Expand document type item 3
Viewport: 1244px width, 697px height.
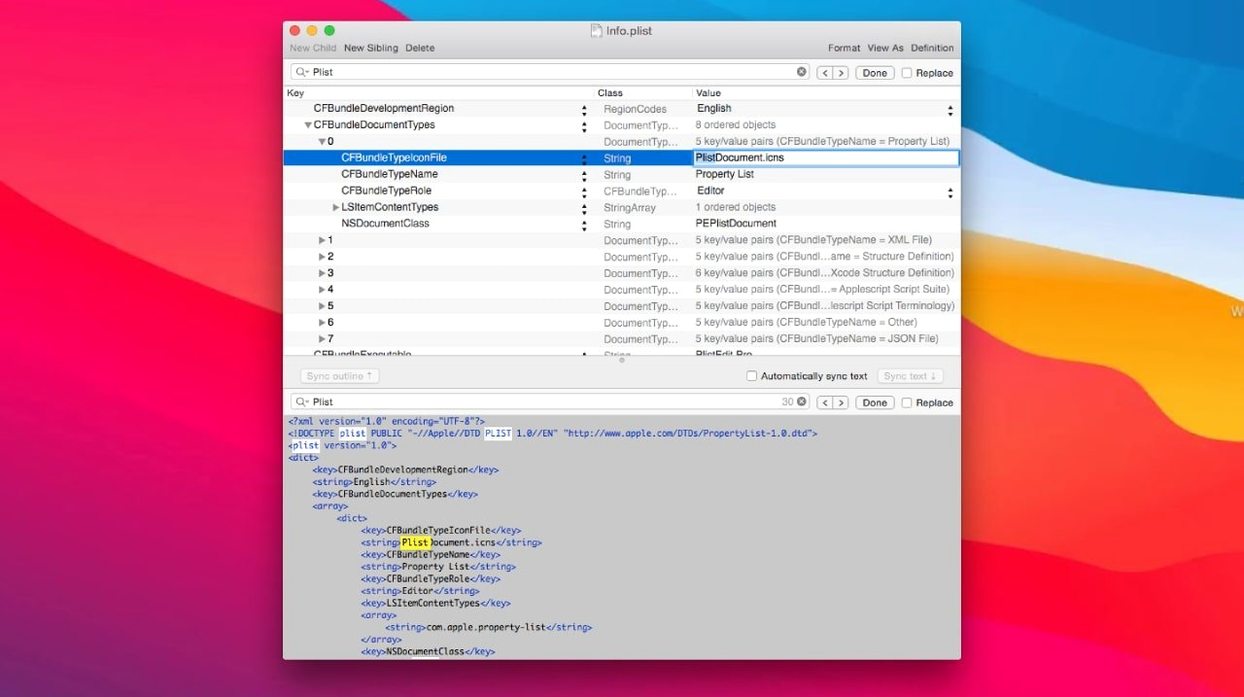tap(322, 273)
